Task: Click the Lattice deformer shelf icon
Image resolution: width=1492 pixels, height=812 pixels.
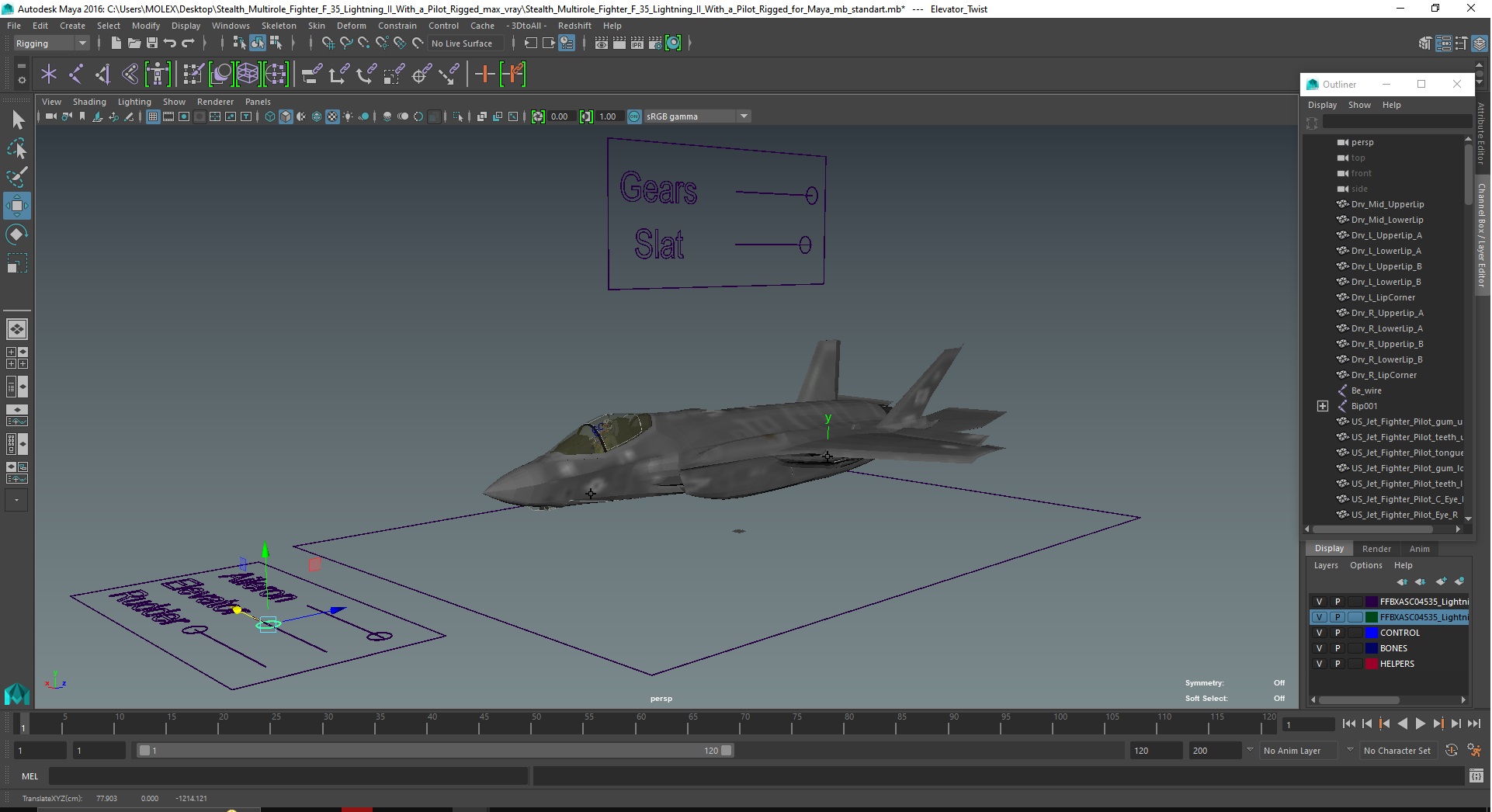Action: click(248, 75)
